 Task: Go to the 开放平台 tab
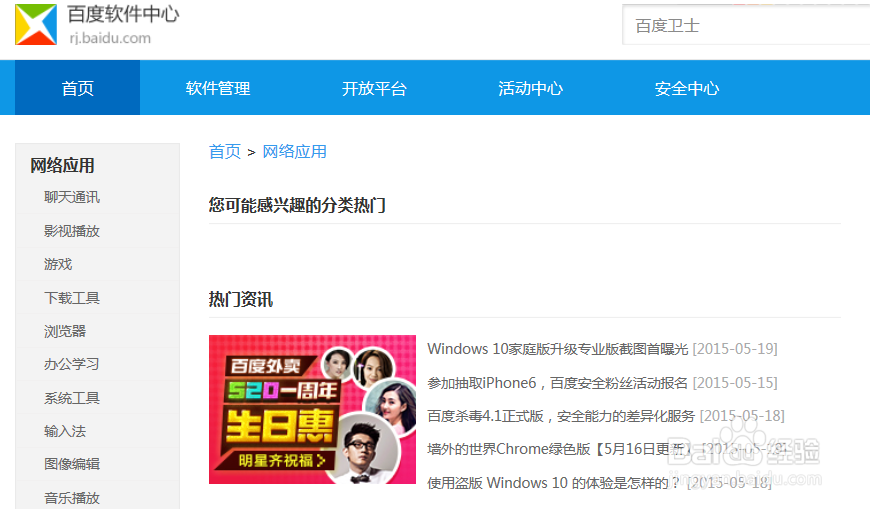pyautogui.click(x=374, y=88)
